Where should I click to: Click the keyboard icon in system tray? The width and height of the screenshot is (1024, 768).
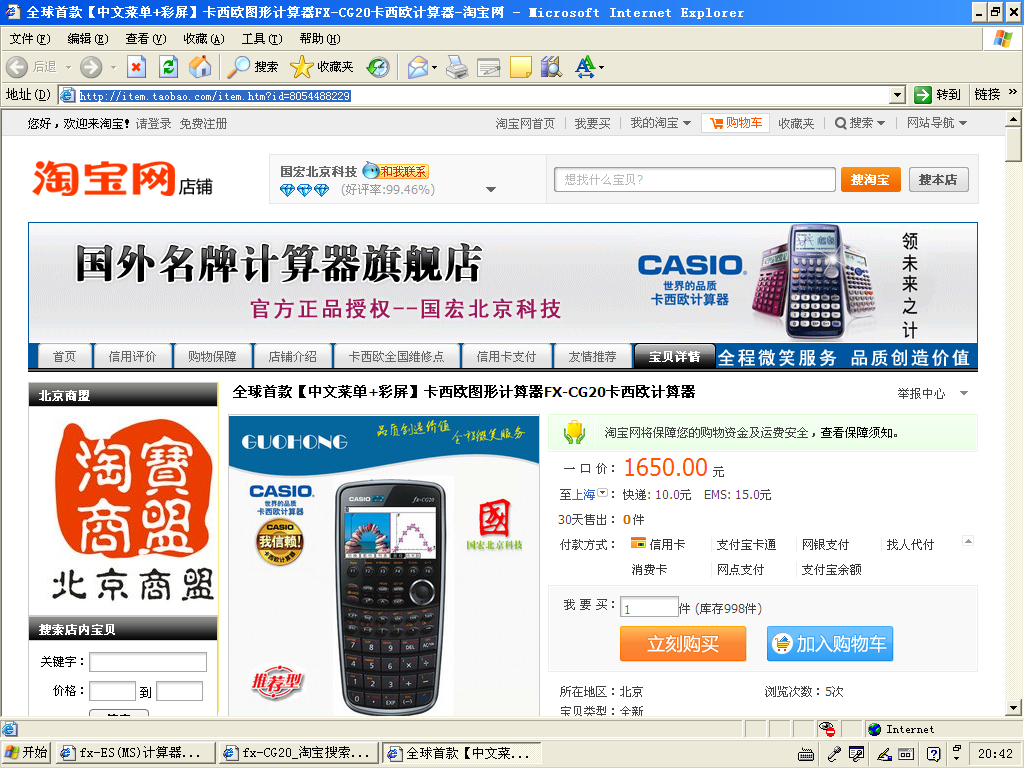(x=806, y=754)
